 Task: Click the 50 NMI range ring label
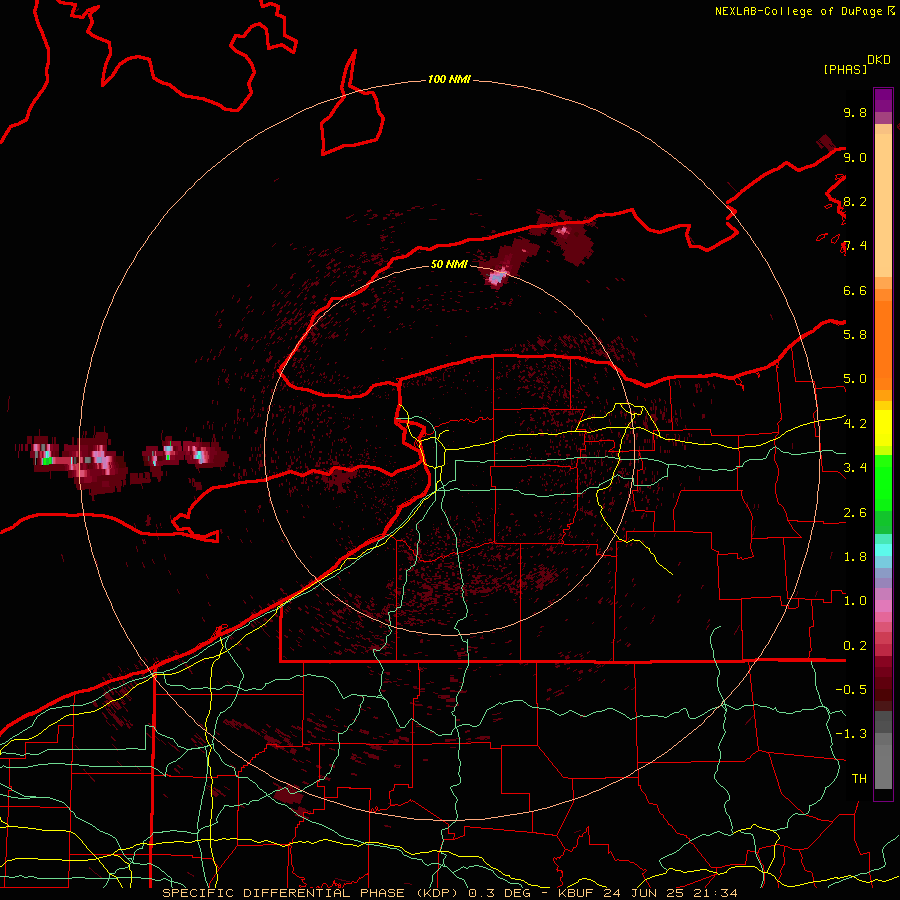coord(449,264)
